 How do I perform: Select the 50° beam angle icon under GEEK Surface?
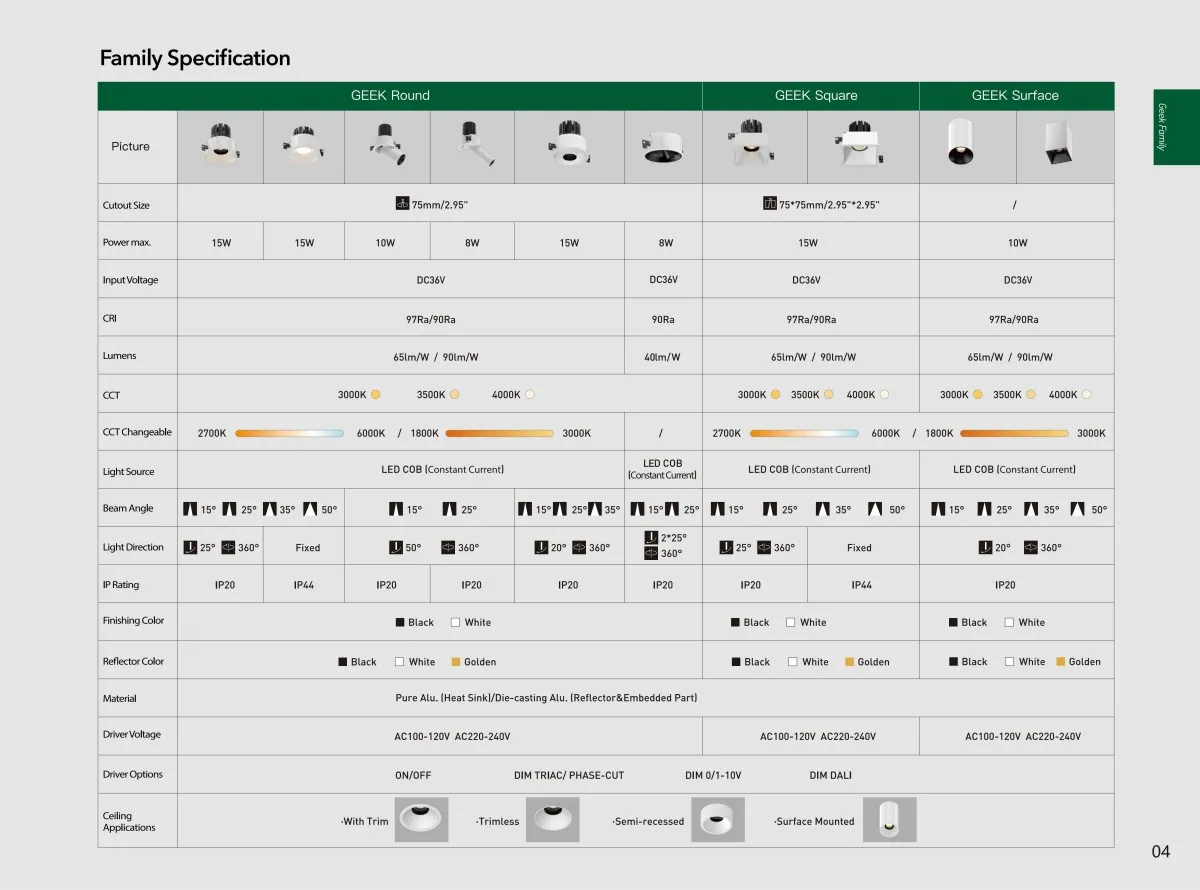tap(1077, 509)
